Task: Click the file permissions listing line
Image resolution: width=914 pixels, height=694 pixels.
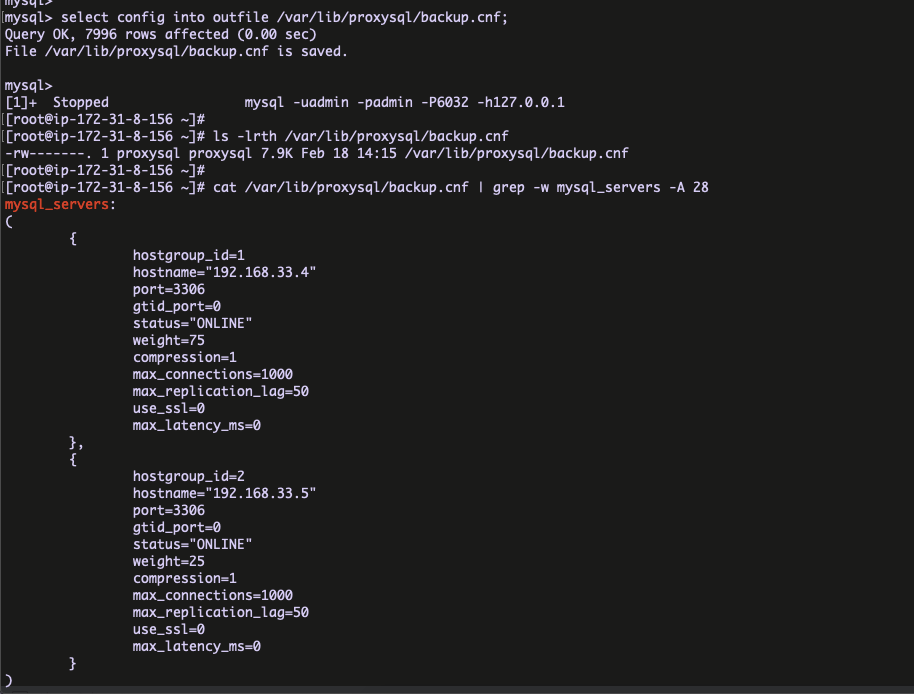Action: [316, 153]
